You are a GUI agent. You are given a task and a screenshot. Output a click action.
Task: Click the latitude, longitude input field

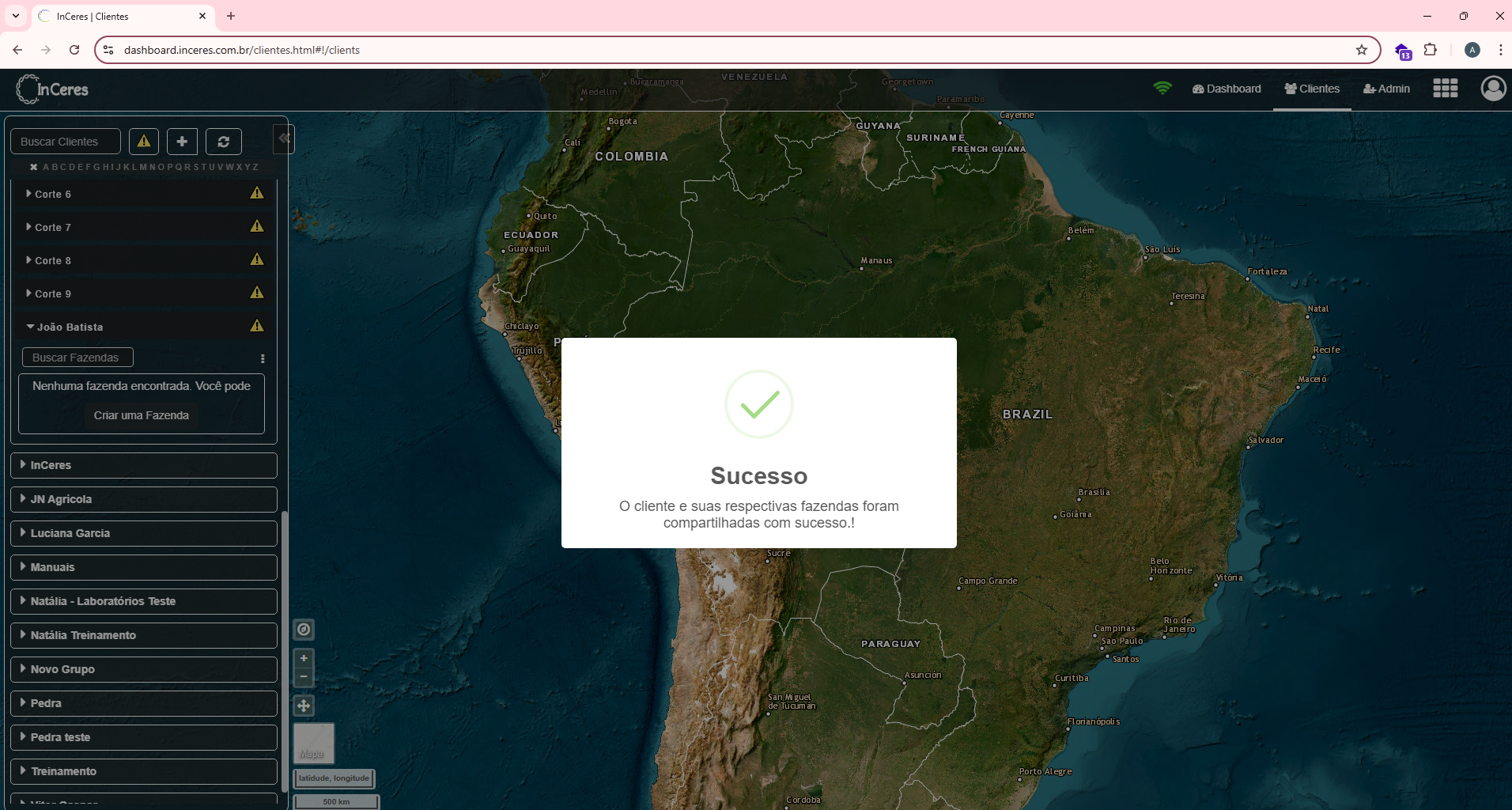pos(334,778)
